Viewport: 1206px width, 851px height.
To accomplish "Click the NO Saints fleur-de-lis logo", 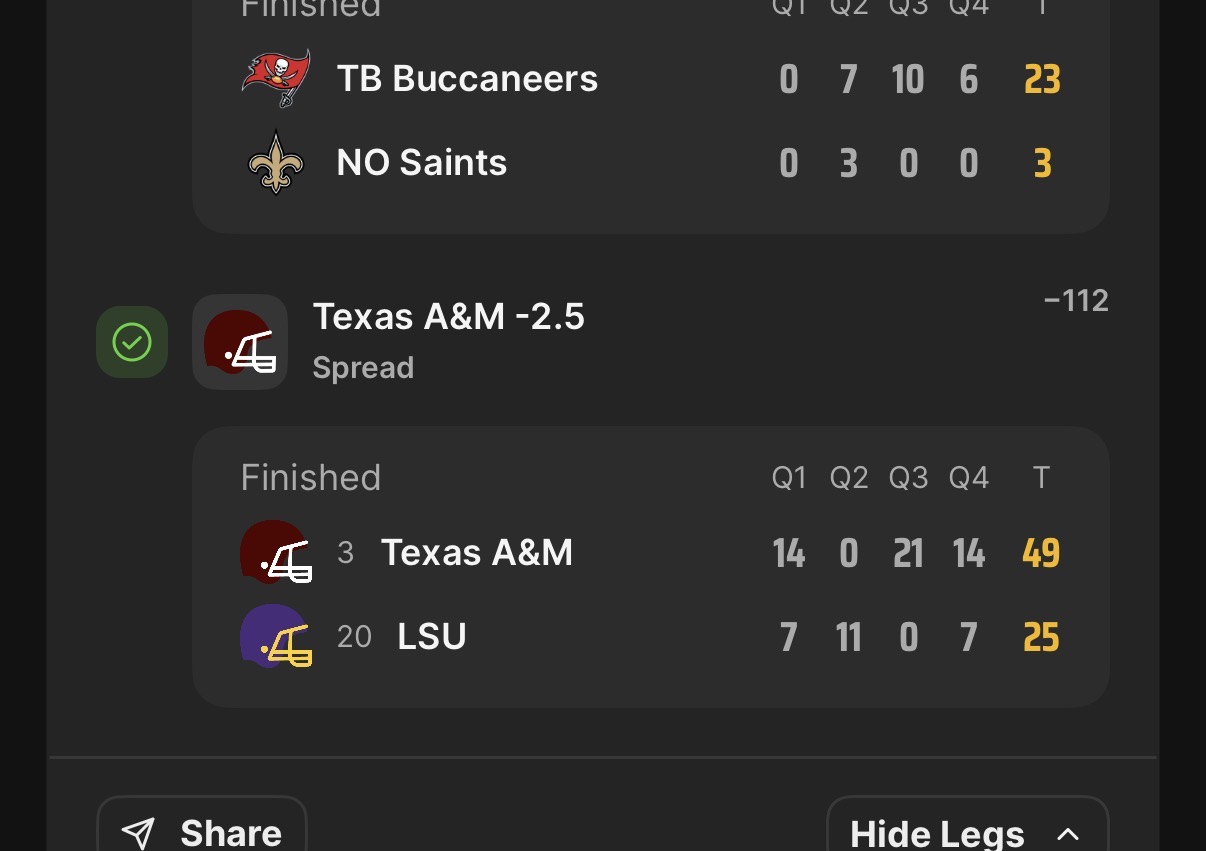I will tap(275, 162).
